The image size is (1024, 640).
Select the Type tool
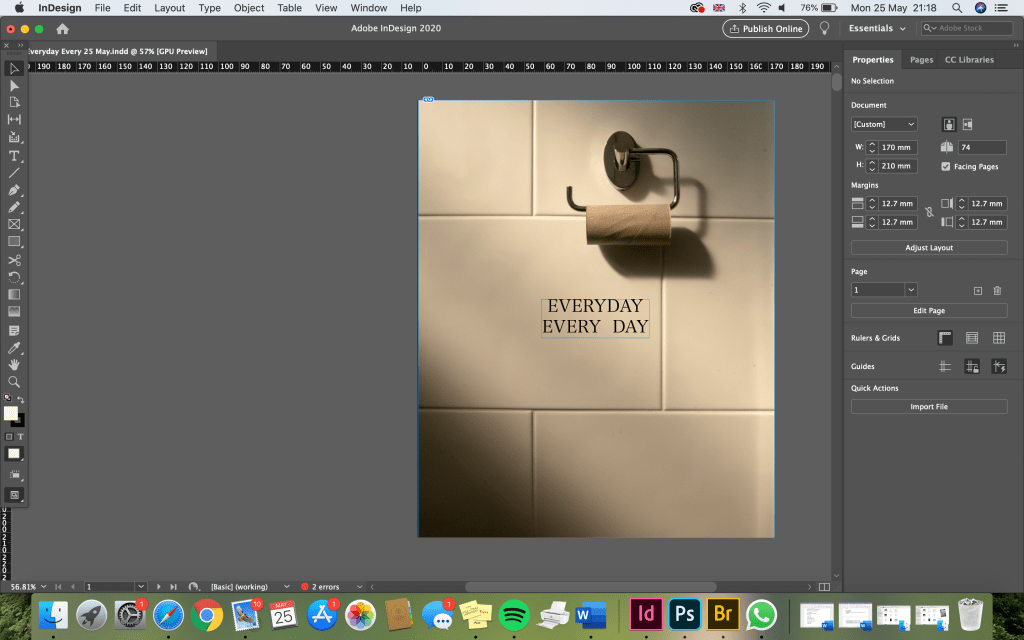pos(14,156)
